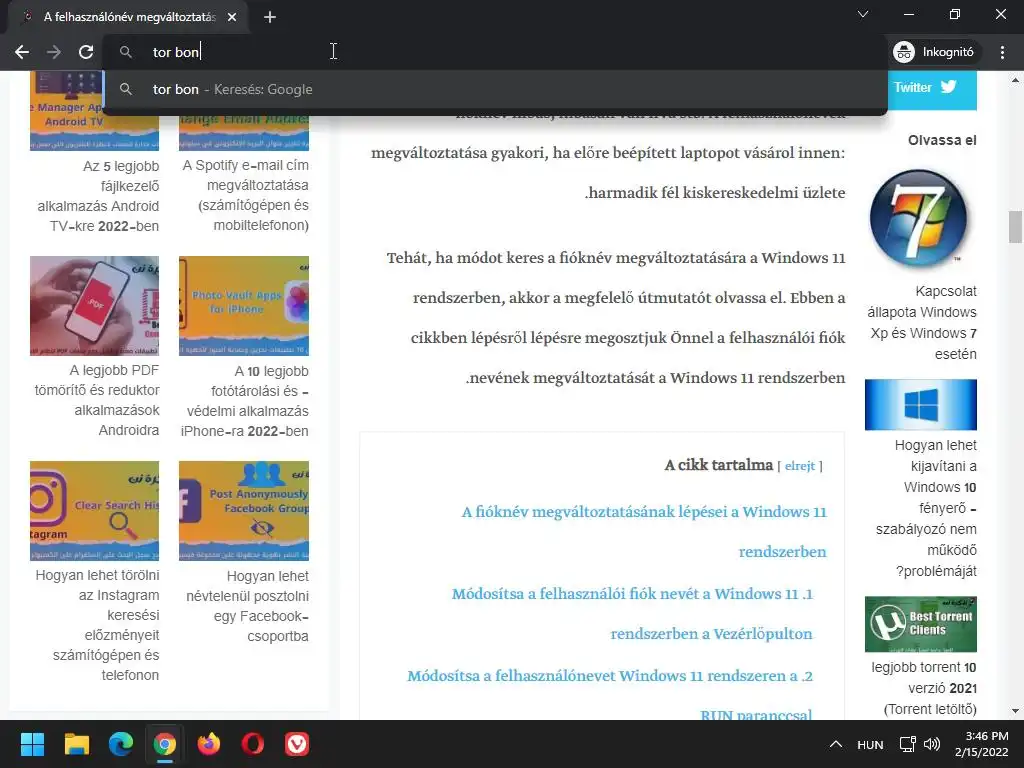Image resolution: width=1024 pixels, height=768 pixels.
Task: Open the Best Torrent Clients thumbnail
Action: coord(921,624)
